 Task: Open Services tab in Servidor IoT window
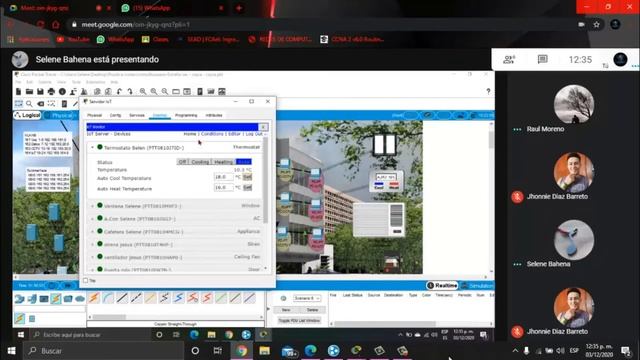tap(137, 116)
